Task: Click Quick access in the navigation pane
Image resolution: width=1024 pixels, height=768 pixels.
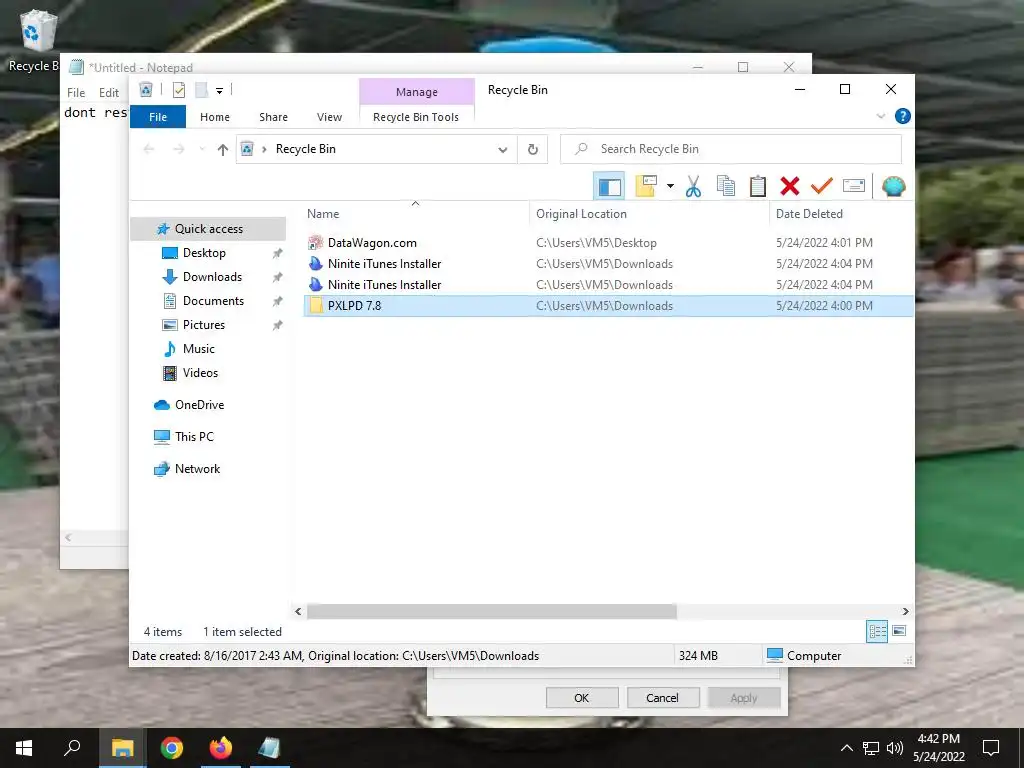Action: tap(208, 229)
